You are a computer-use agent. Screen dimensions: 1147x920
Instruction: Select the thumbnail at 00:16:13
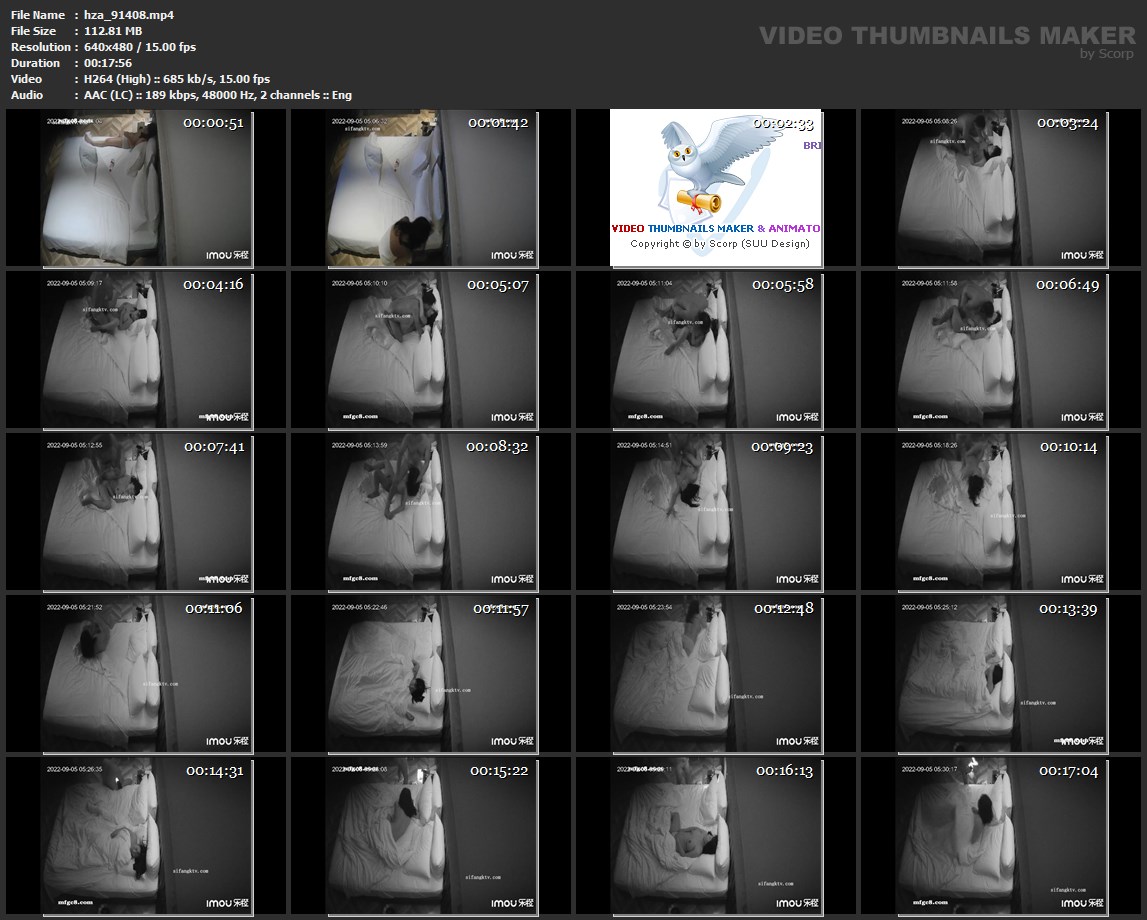[716, 837]
